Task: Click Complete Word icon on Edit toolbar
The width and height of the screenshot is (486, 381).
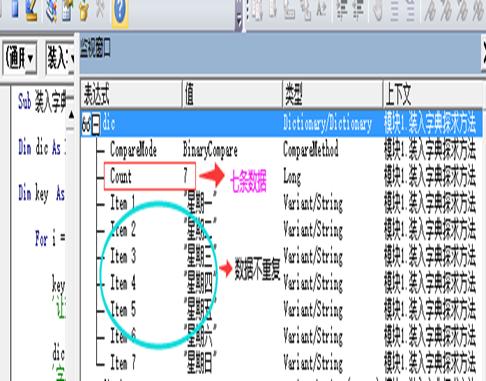Action: [321, 9]
